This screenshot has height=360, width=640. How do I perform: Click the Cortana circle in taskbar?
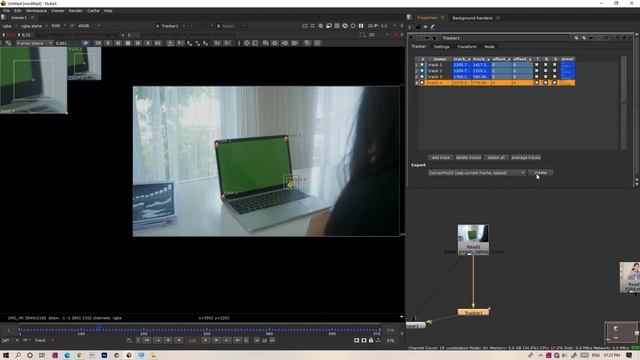[x=30, y=356]
